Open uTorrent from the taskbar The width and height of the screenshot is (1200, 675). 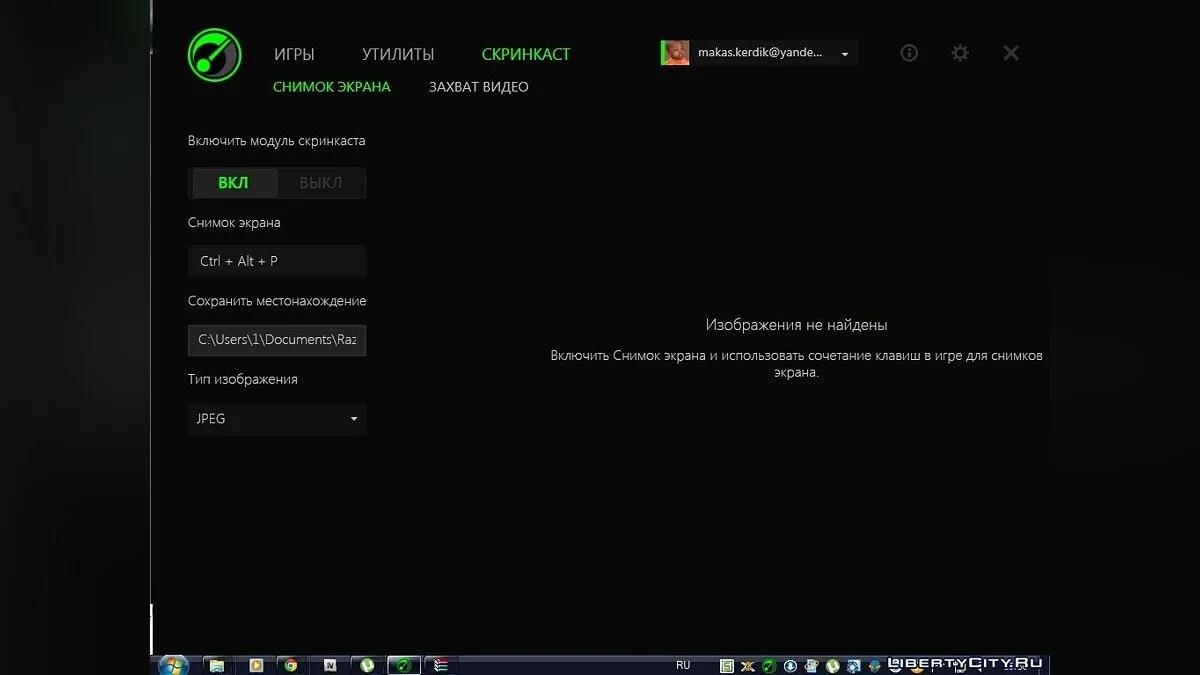click(x=367, y=664)
